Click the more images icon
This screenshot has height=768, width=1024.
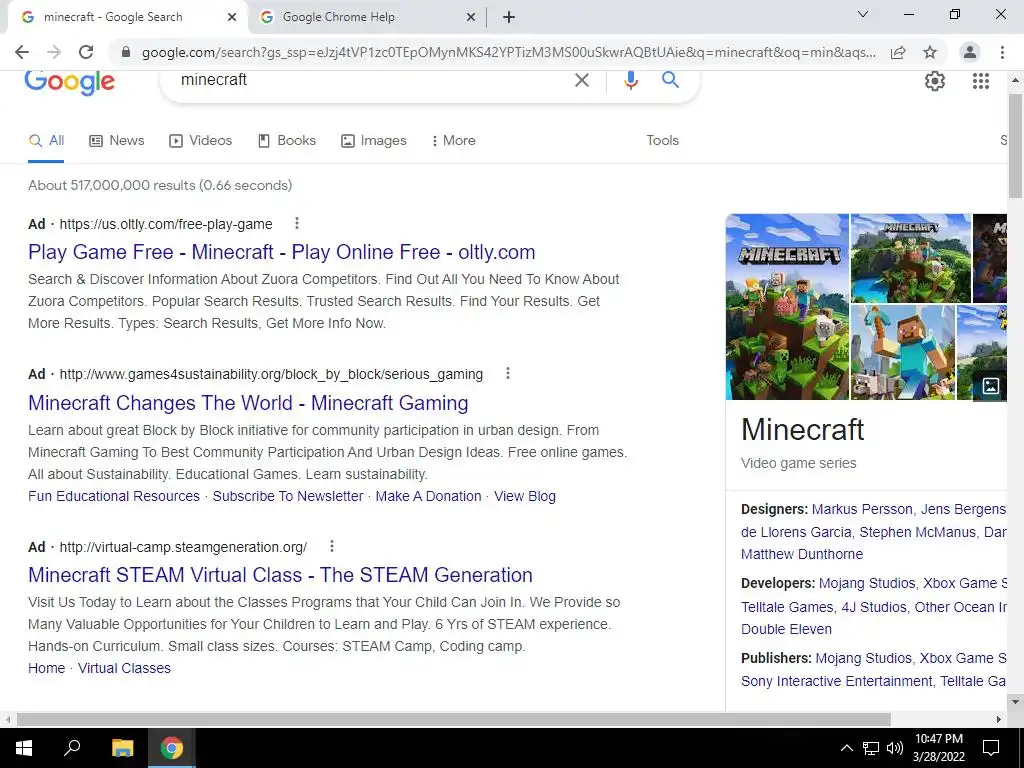[990, 386]
